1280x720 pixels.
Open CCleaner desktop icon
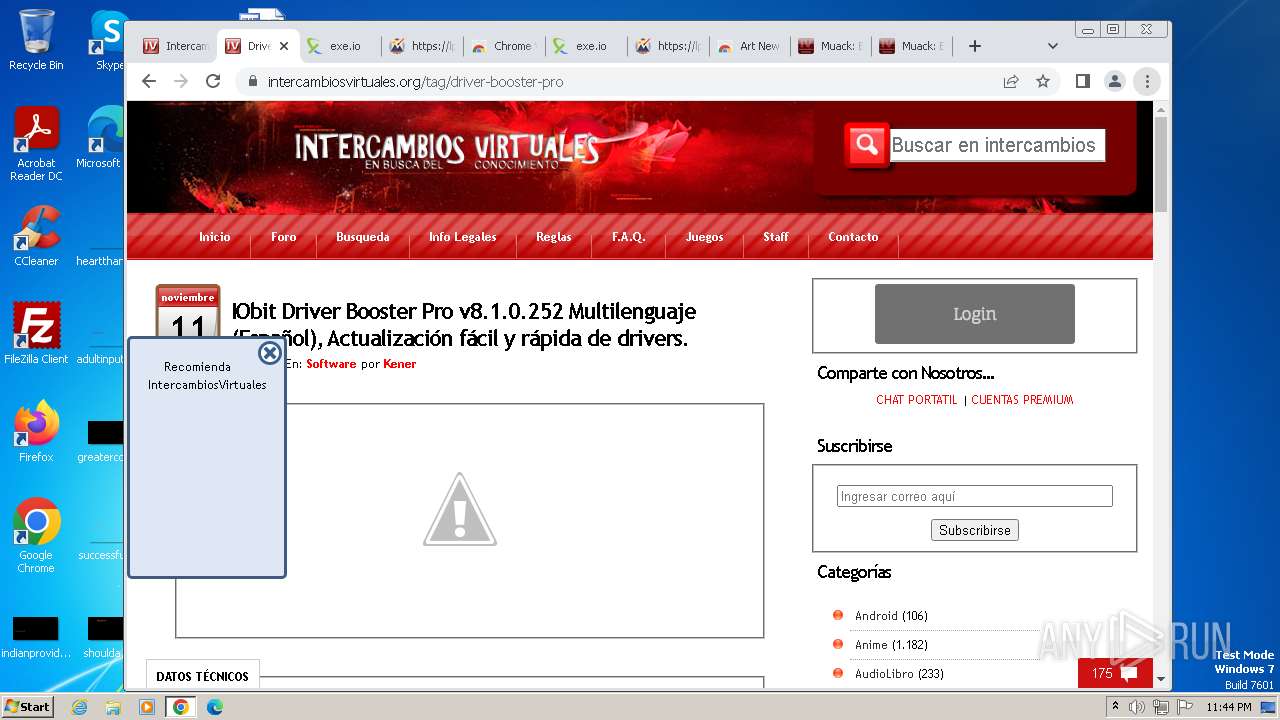point(36,236)
